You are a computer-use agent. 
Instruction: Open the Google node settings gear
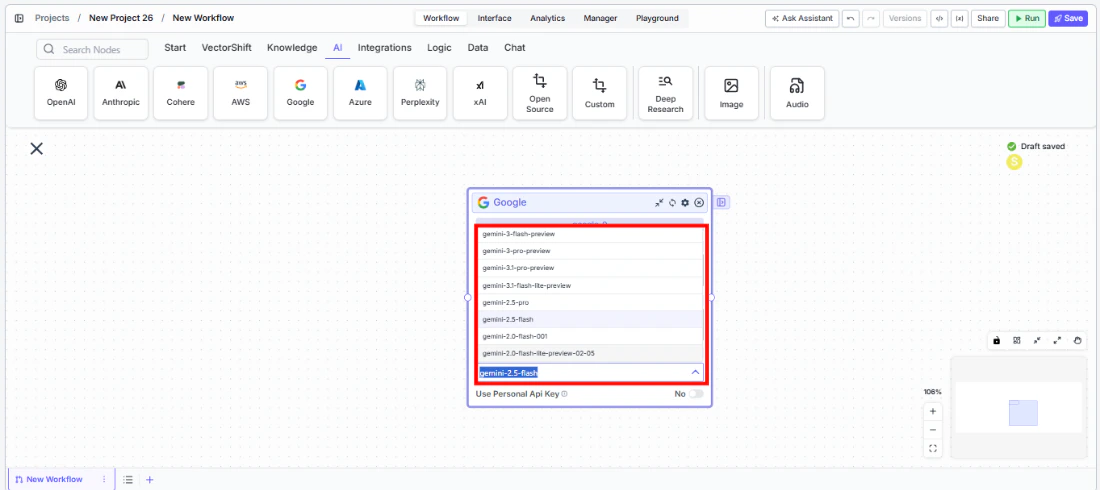click(685, 202)
